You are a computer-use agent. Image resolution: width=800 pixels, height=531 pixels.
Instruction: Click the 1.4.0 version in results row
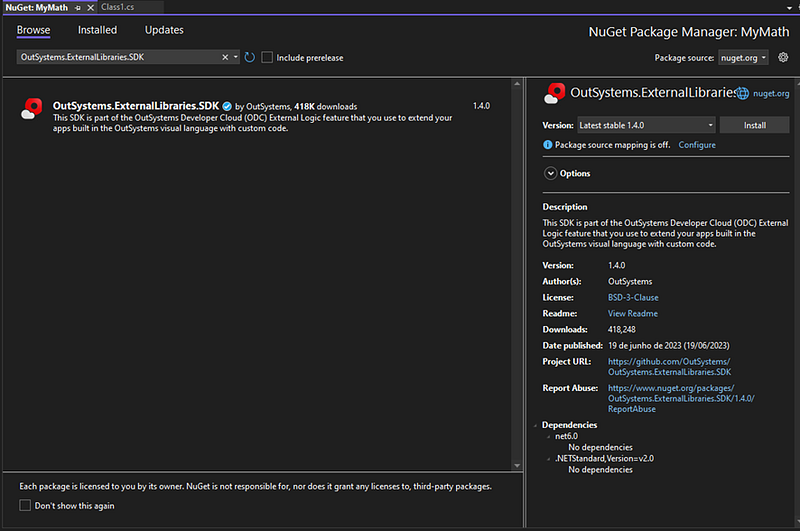[481, 106]
